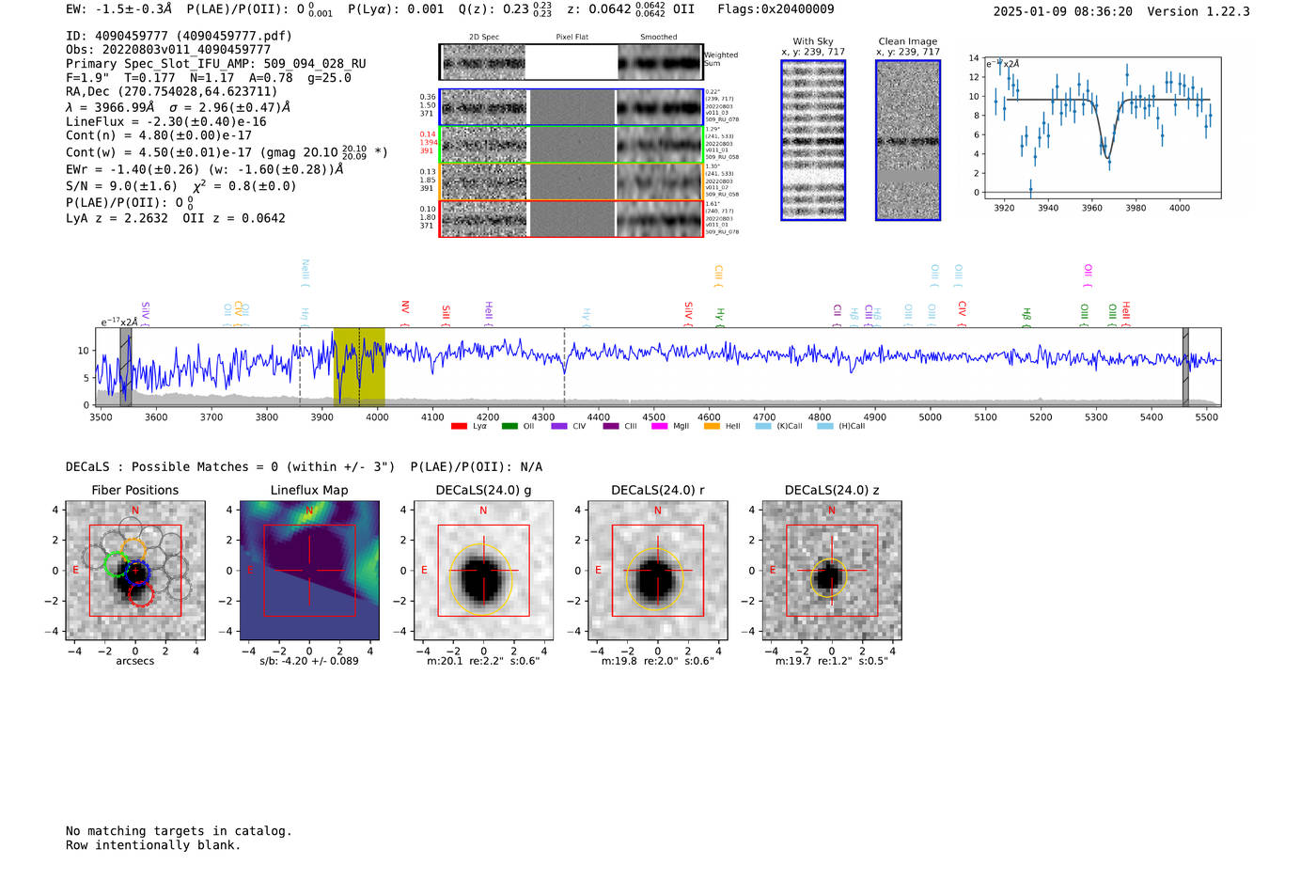Click the red Lyα legend swatch
Viewport: 1316px width, 896px height.
coord(459,427)
